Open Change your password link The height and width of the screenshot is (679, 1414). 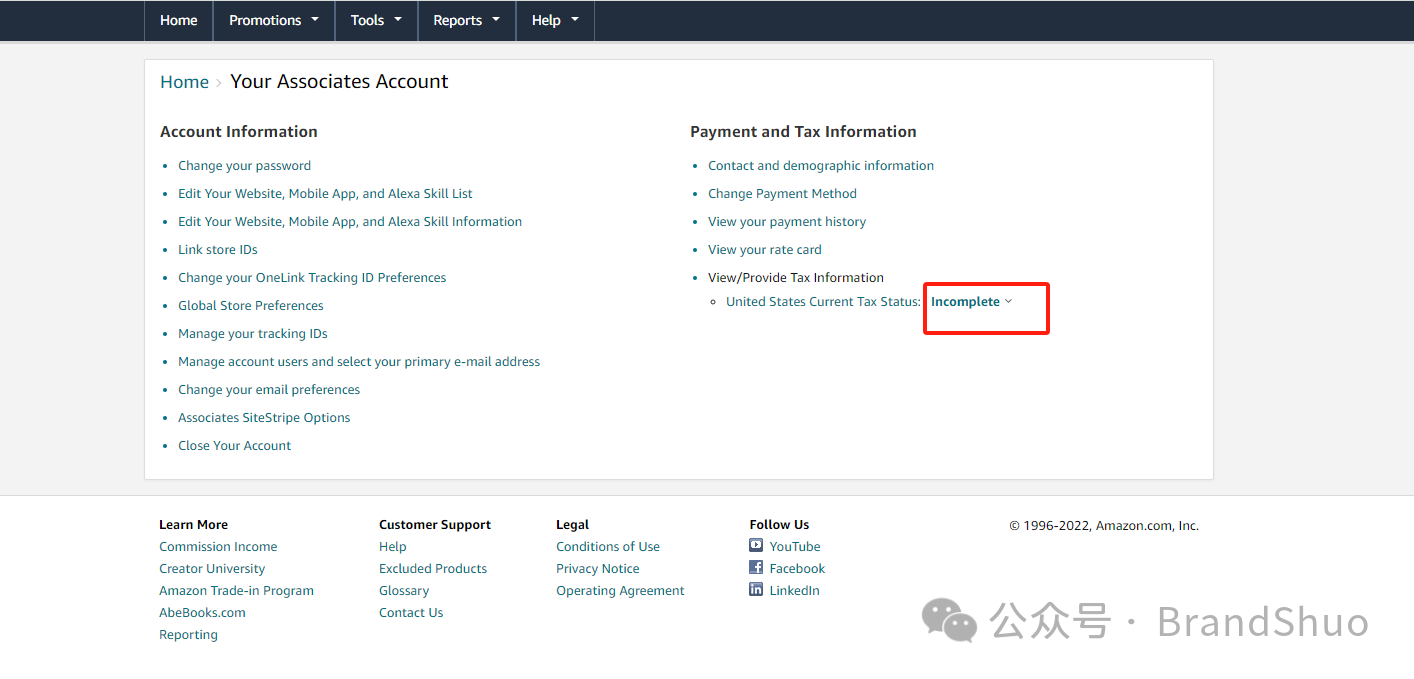coord(244,166)
